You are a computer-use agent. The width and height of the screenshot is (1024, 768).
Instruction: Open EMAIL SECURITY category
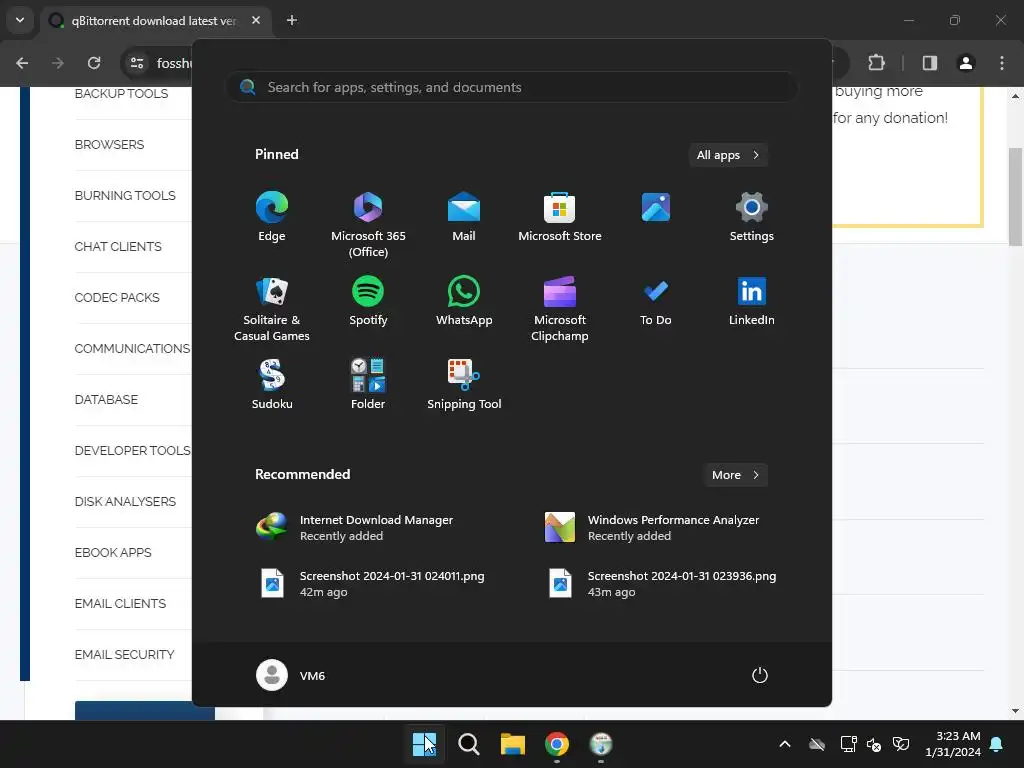tap(124, 654)
